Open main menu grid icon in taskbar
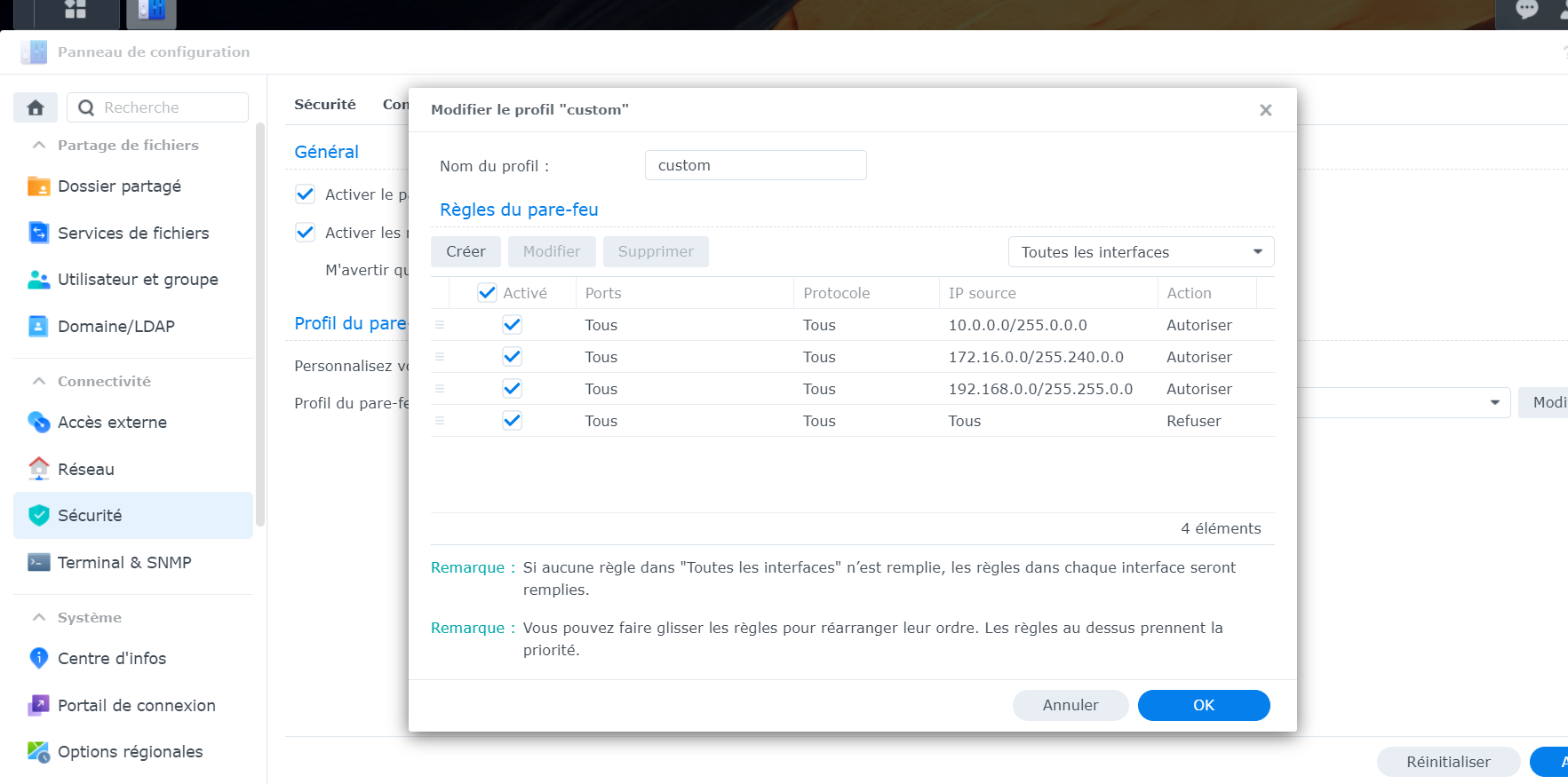Screen dimensions: 1568x784 [x=76, y=10]
